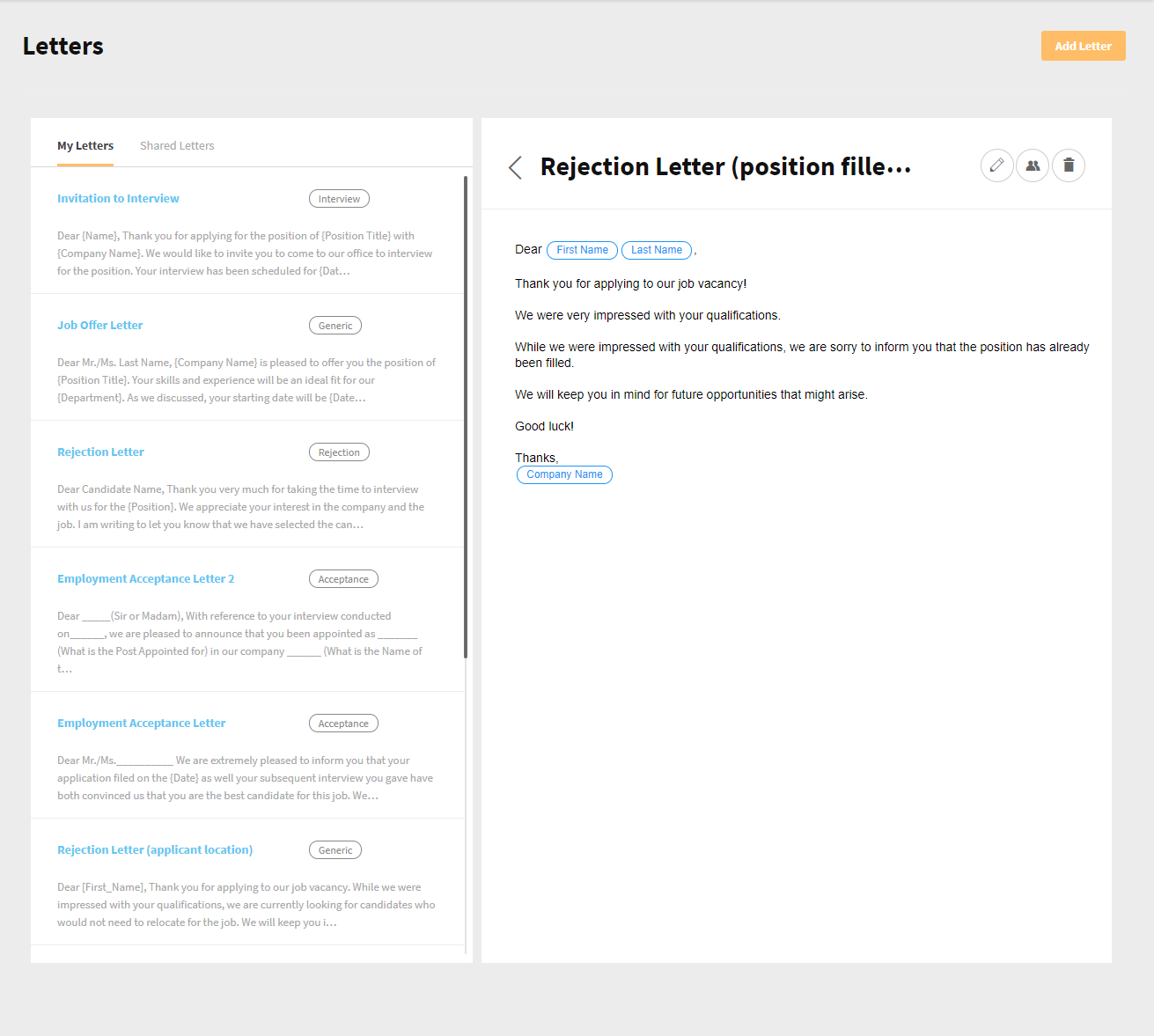The height and width of the screenshot is (1036, 1154).
Task: Go back using the left arrow icon
Action: tap(515, 167)
